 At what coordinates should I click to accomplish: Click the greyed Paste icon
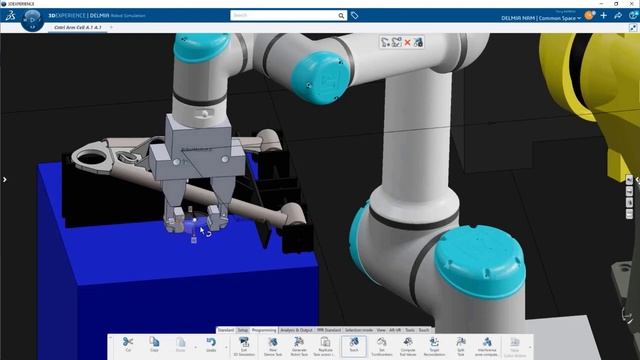pyautogui.click(x=180, y=342)
